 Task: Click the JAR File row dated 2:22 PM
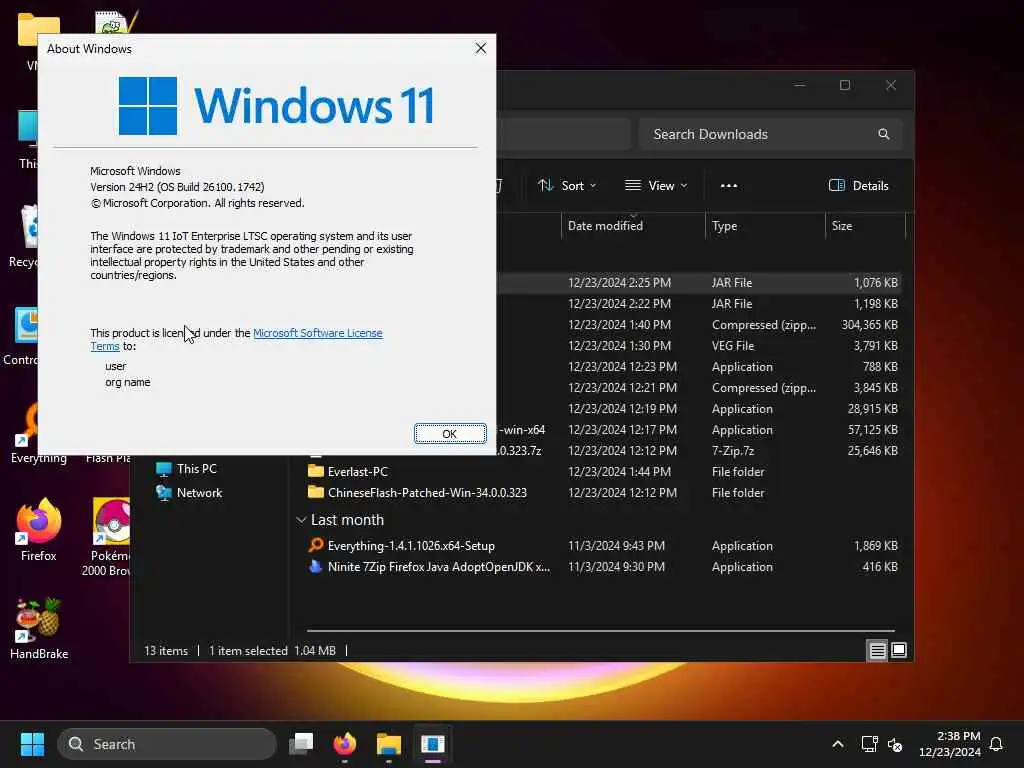699,304
